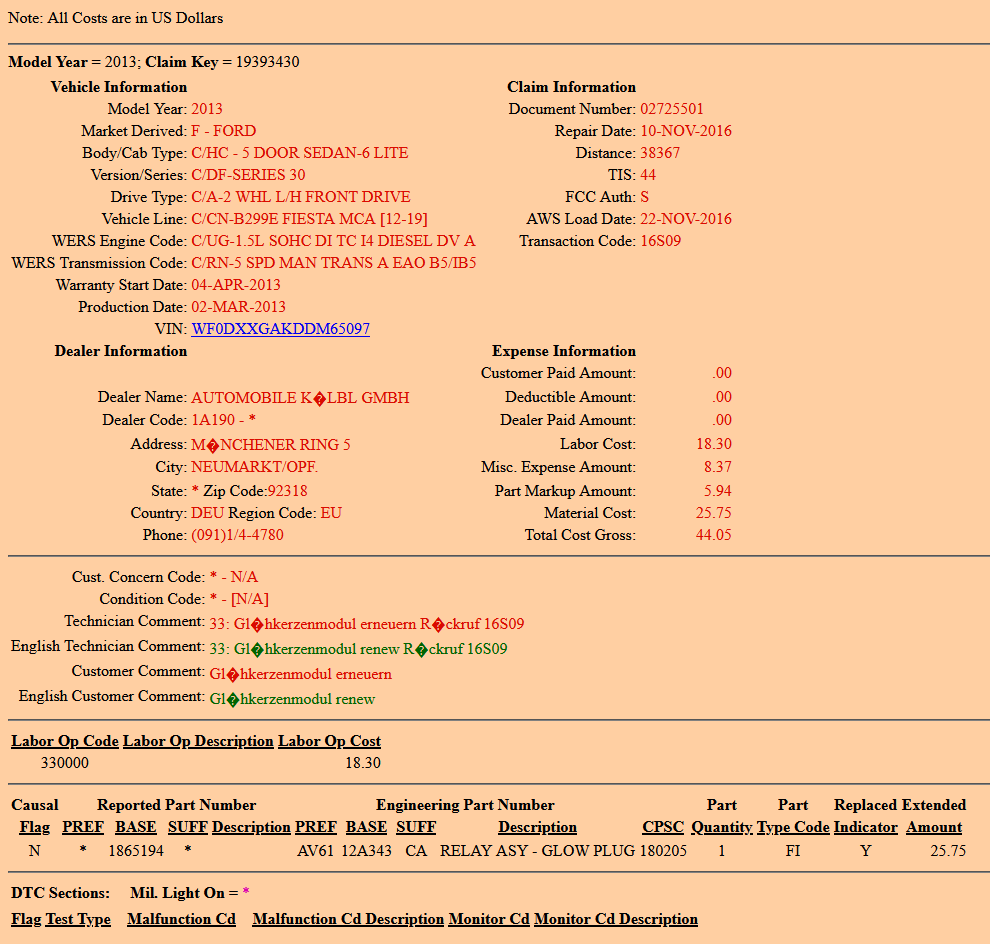990x944 pixels.
Task: Click the Extended Amount column header
Action: coord(934,827)
